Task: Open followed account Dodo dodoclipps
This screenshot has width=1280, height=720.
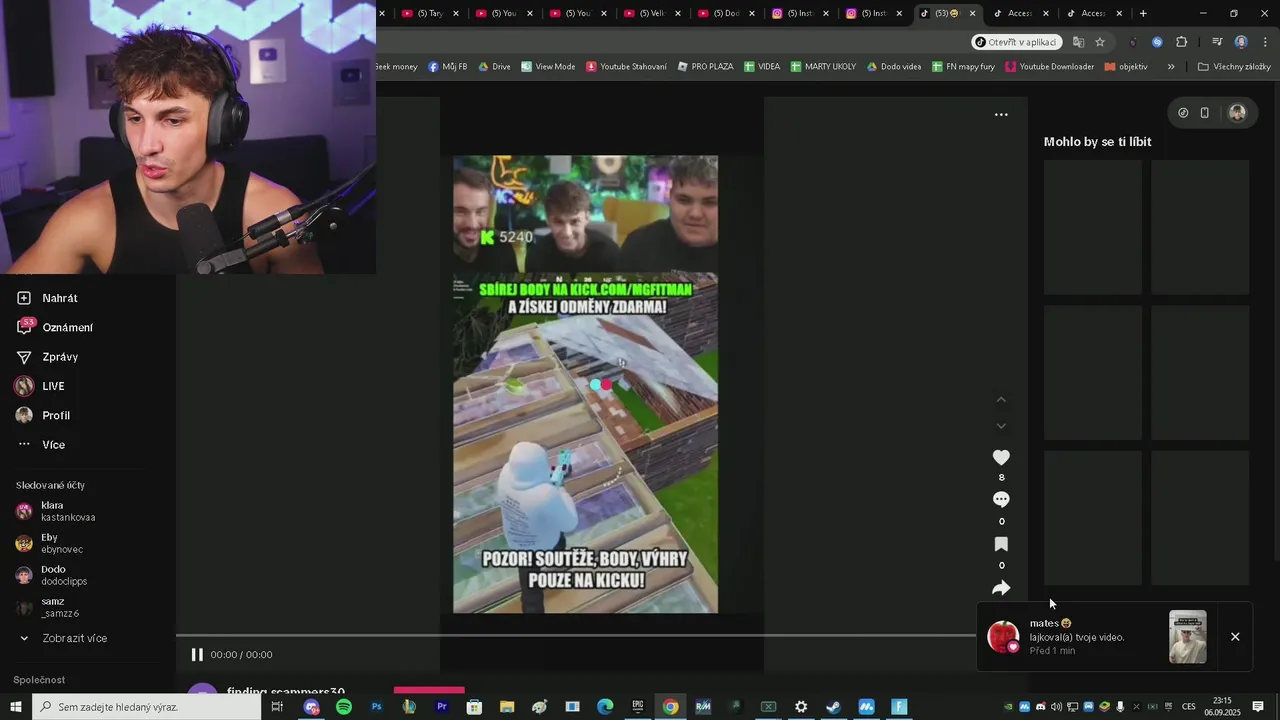Action: (52, 575)
